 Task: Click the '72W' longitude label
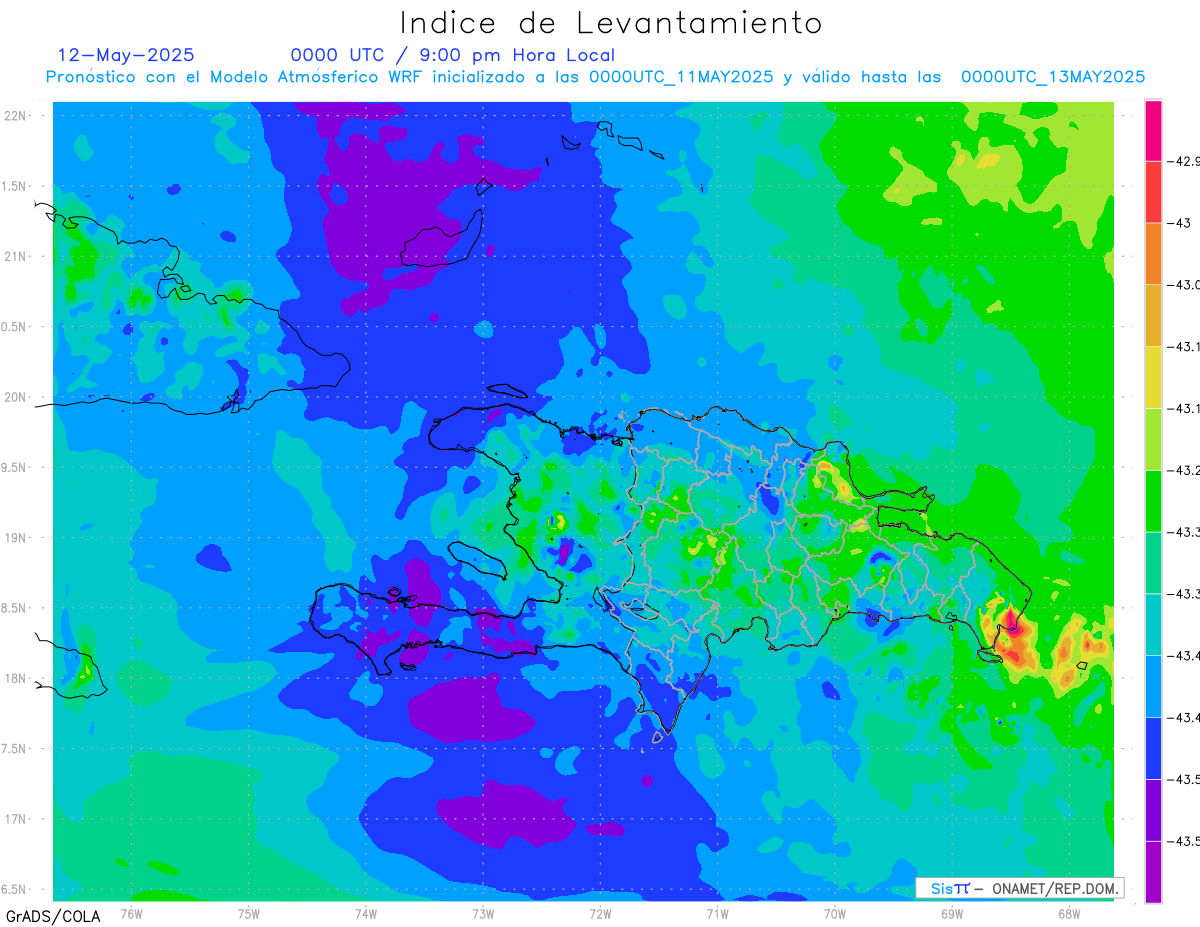(x=600, y=912)
